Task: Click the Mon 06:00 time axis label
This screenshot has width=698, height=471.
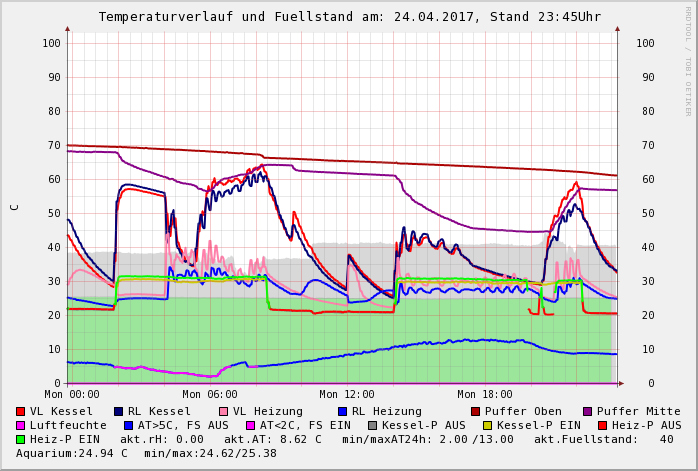Action: point(209,395)
